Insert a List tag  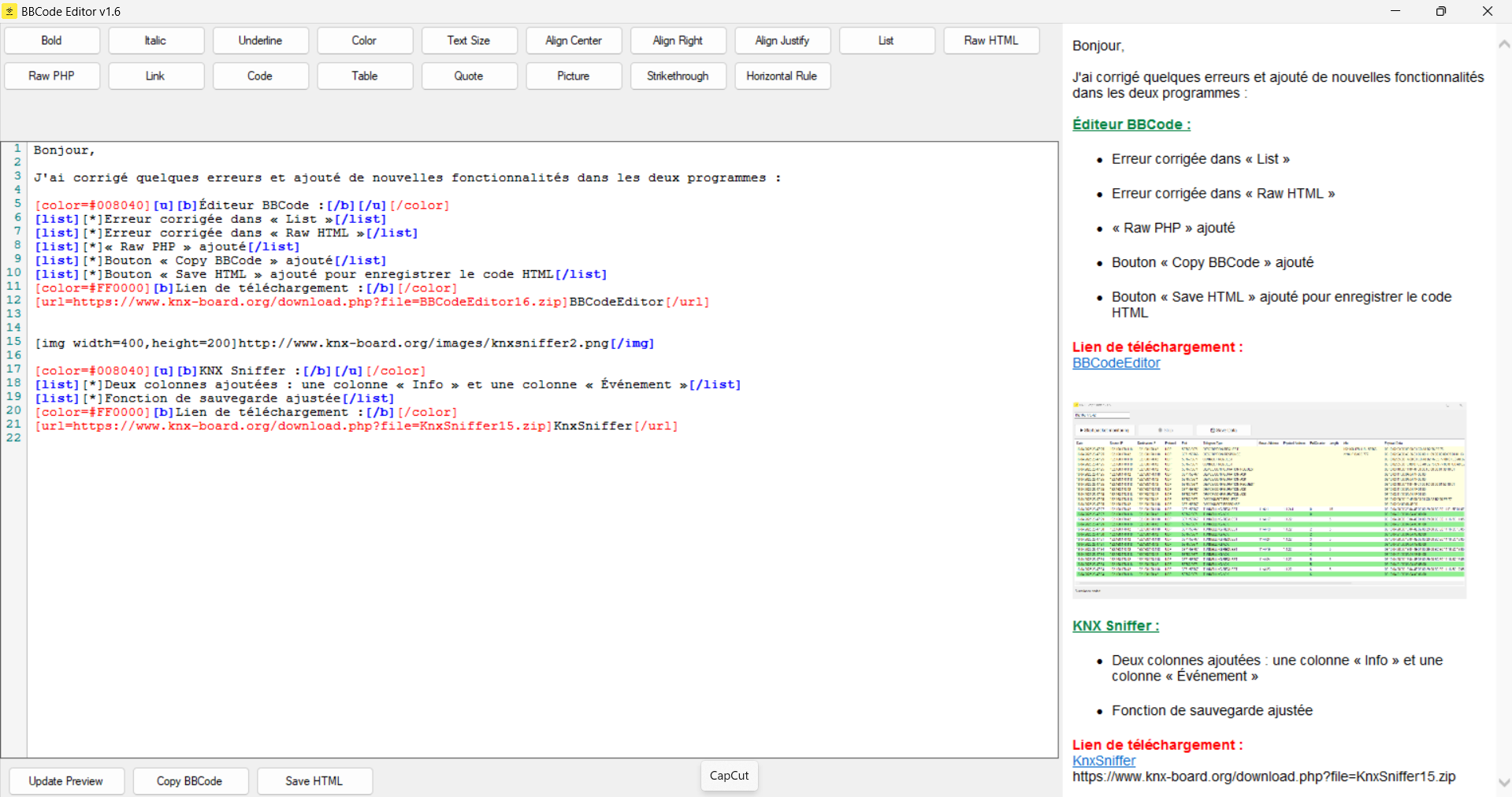[x=887, y=41]
